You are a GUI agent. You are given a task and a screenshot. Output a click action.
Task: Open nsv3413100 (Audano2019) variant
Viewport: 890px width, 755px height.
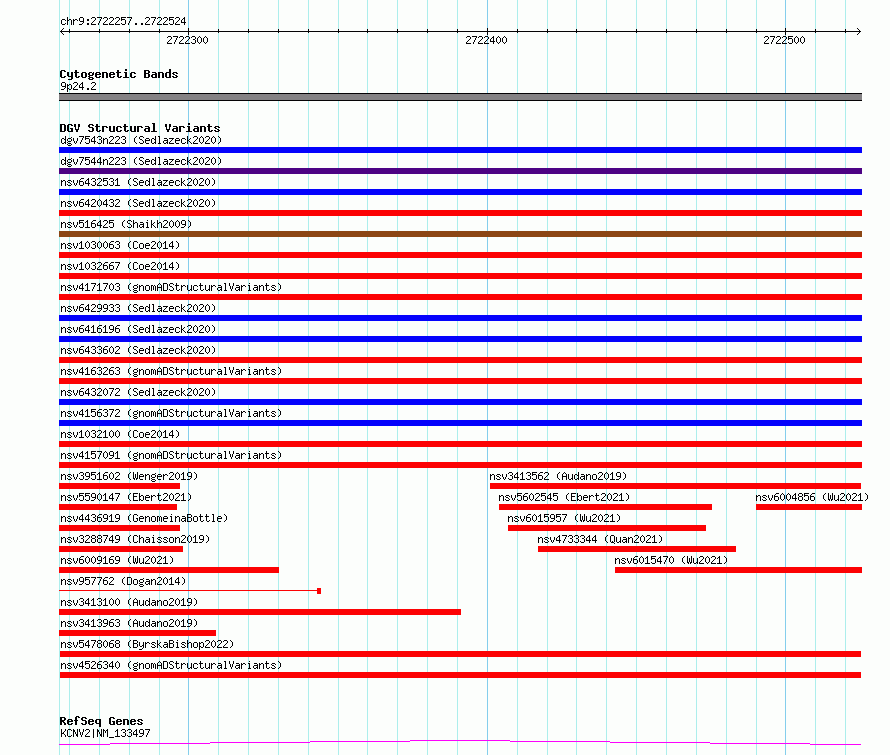129,602
